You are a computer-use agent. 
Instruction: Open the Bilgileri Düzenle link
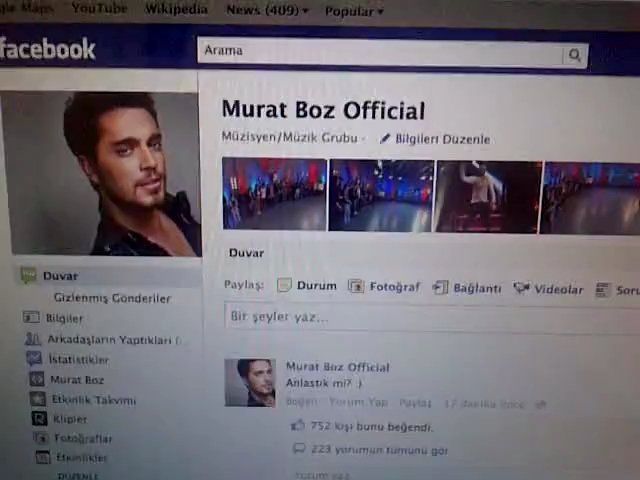point(442,139)
